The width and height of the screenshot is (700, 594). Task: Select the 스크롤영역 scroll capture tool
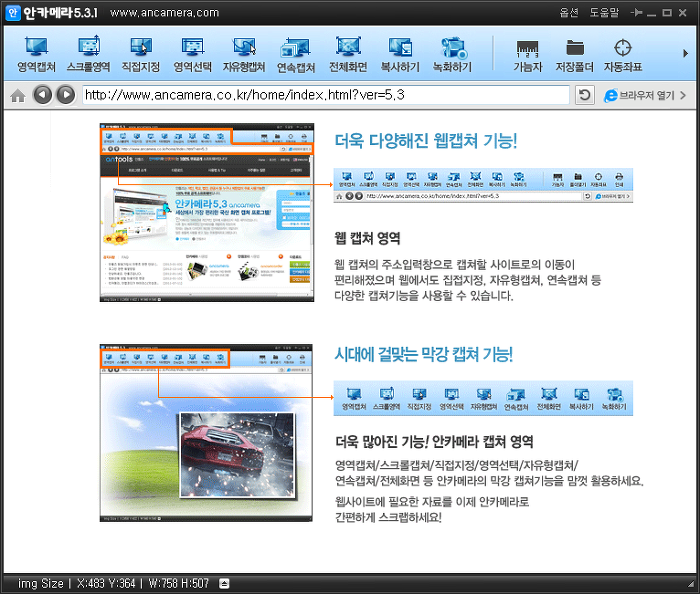(88, 54)
